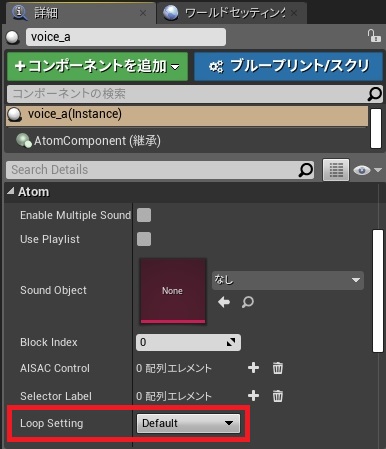386x449 pixels.
Task: Click the sphere icon beside voice_a name field
Action: [13, 37]
